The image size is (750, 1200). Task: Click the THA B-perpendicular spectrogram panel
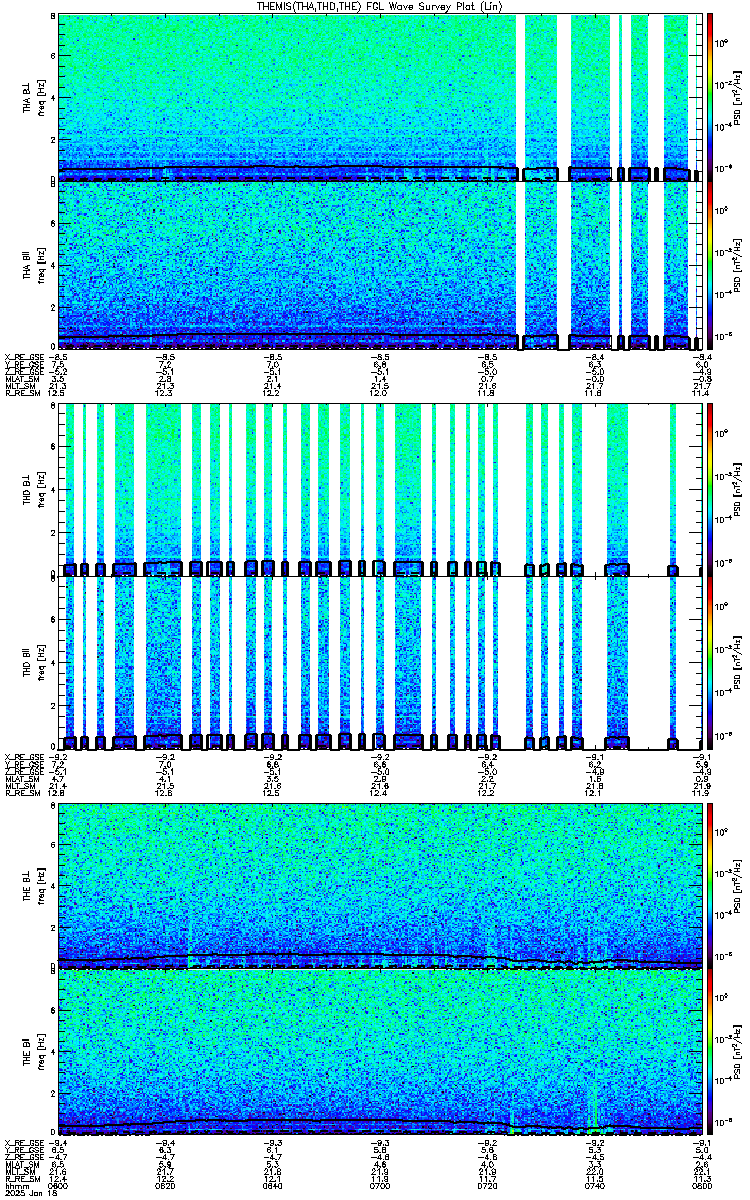379,97
